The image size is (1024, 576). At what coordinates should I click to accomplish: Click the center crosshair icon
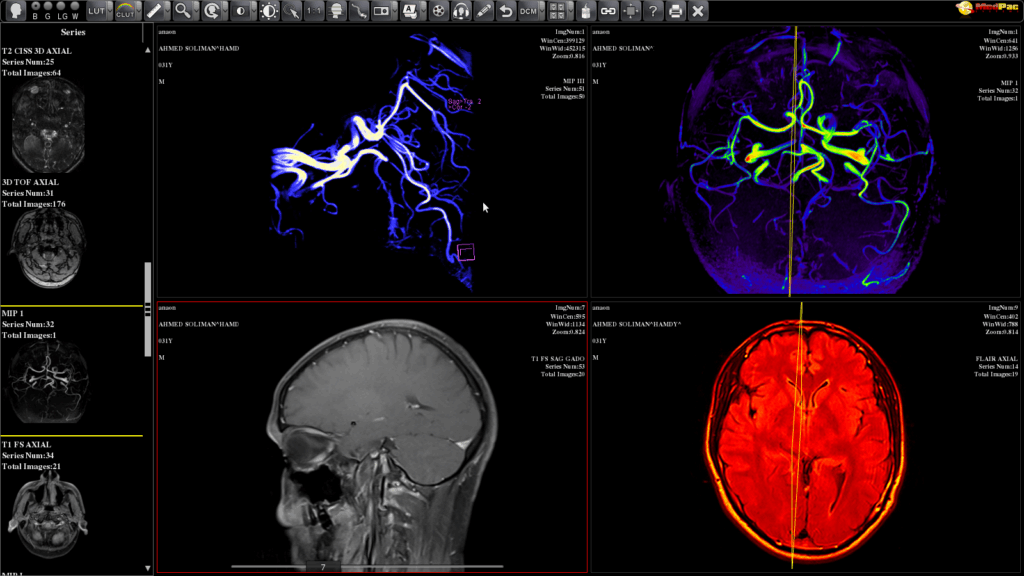tap(630, 11)
